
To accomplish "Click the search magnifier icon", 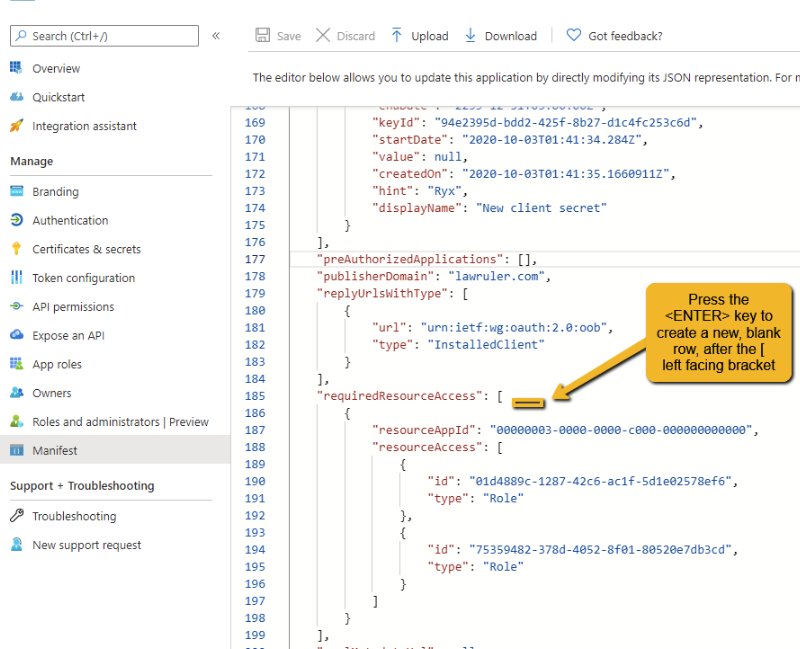I will coord(21,36).
